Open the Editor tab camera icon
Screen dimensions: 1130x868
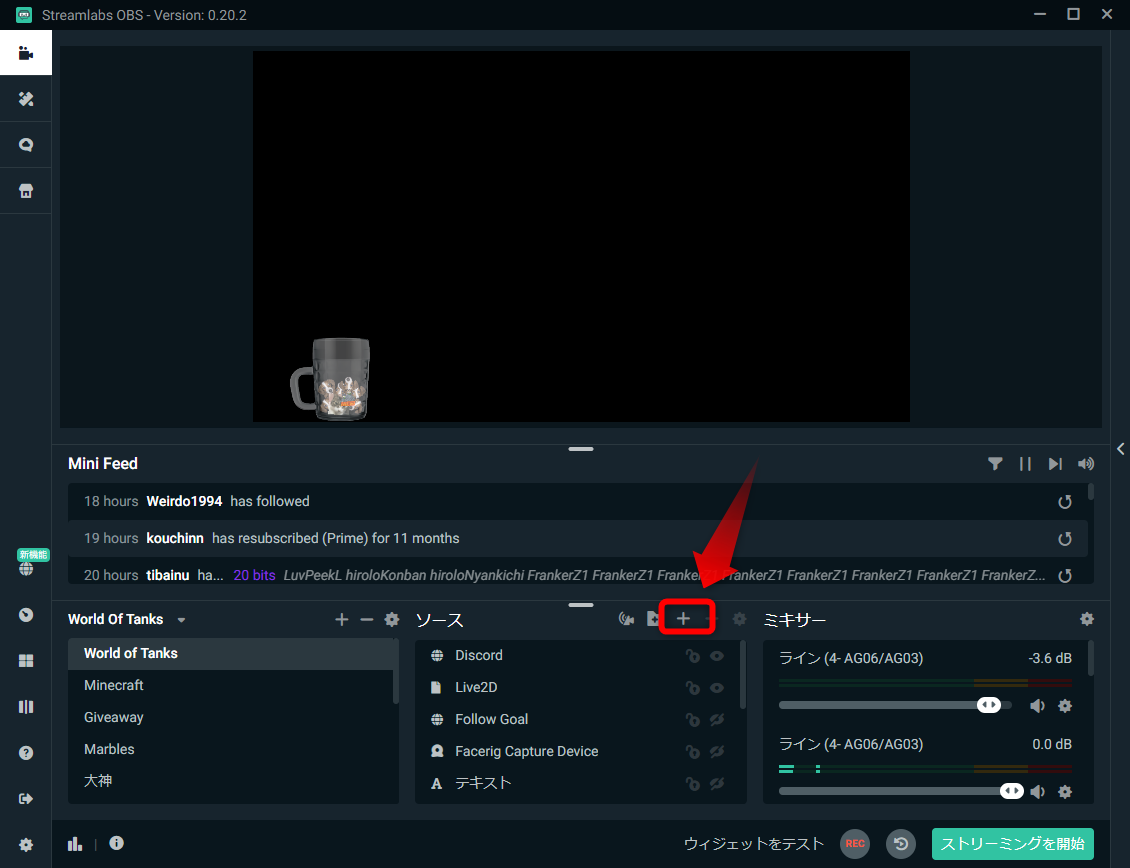[26, 53]
